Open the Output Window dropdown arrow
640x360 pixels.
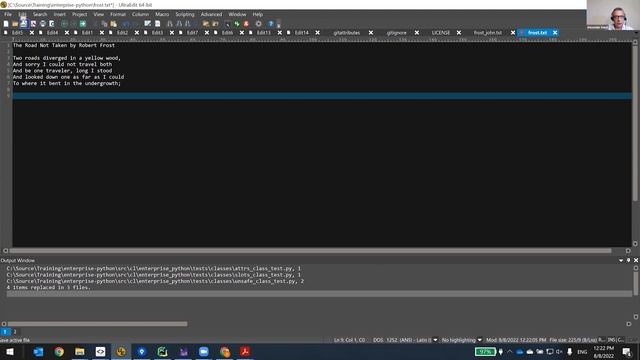[x=621, y=260]
